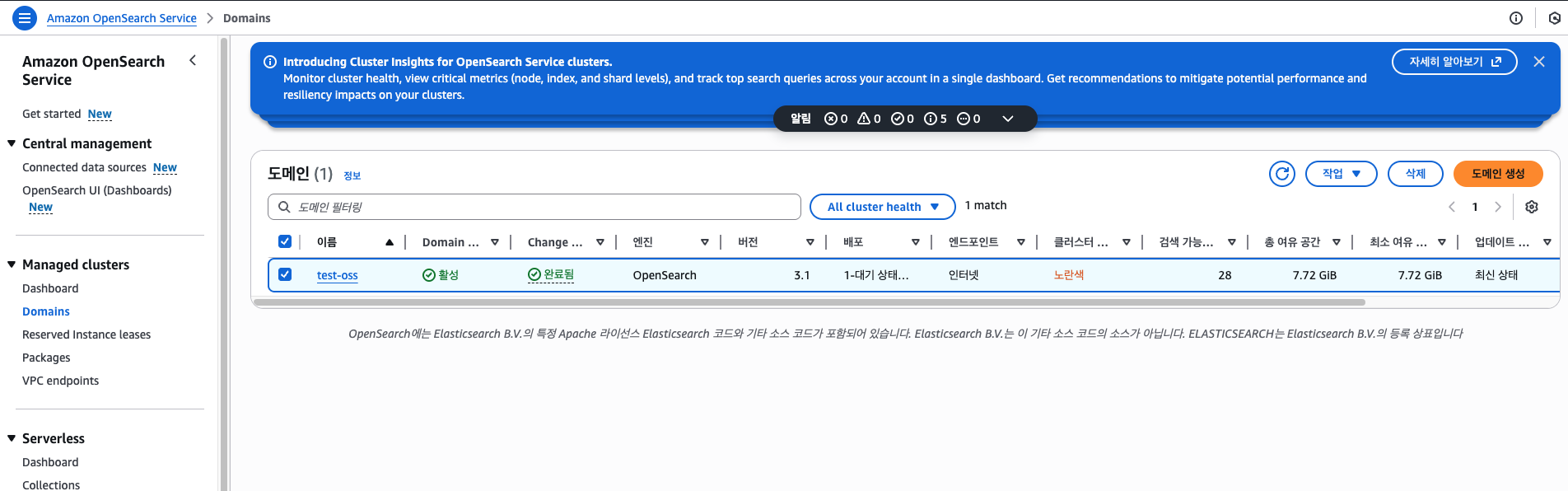Viewport: 1568px width, 491px height.
Task: Dismiss the Cluster Insights banner
Action: (x=1538, y=62)
